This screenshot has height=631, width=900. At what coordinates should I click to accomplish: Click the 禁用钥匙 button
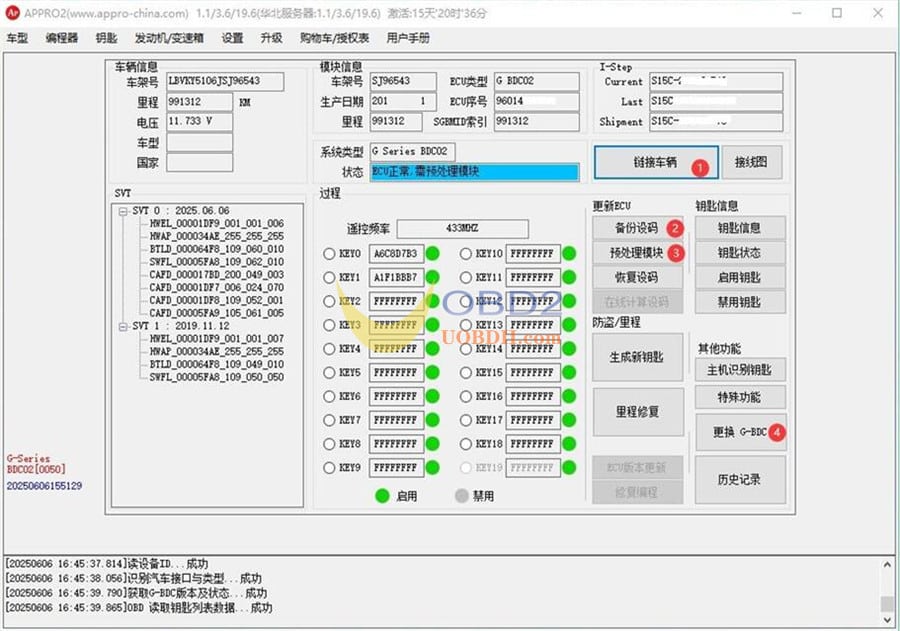pos(740,302)
